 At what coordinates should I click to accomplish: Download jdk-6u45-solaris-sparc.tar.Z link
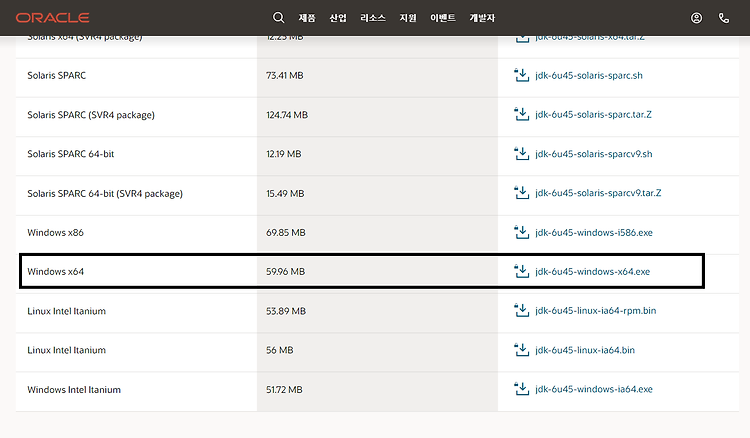(593, 115)
